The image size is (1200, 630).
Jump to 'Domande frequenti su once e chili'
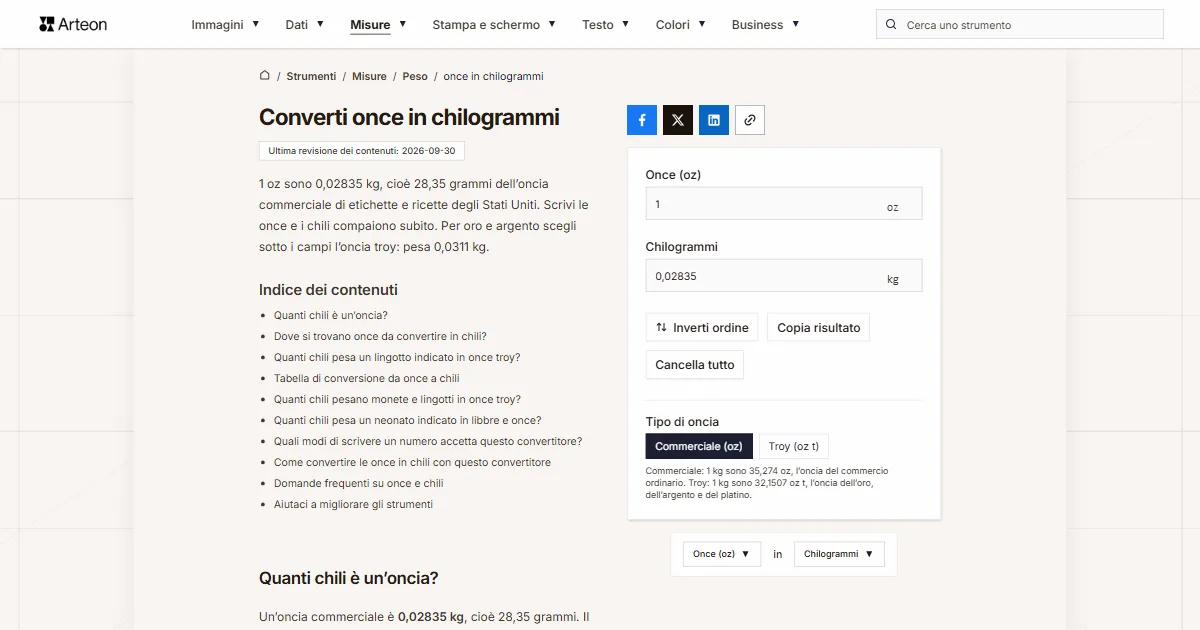click(359, 483)
